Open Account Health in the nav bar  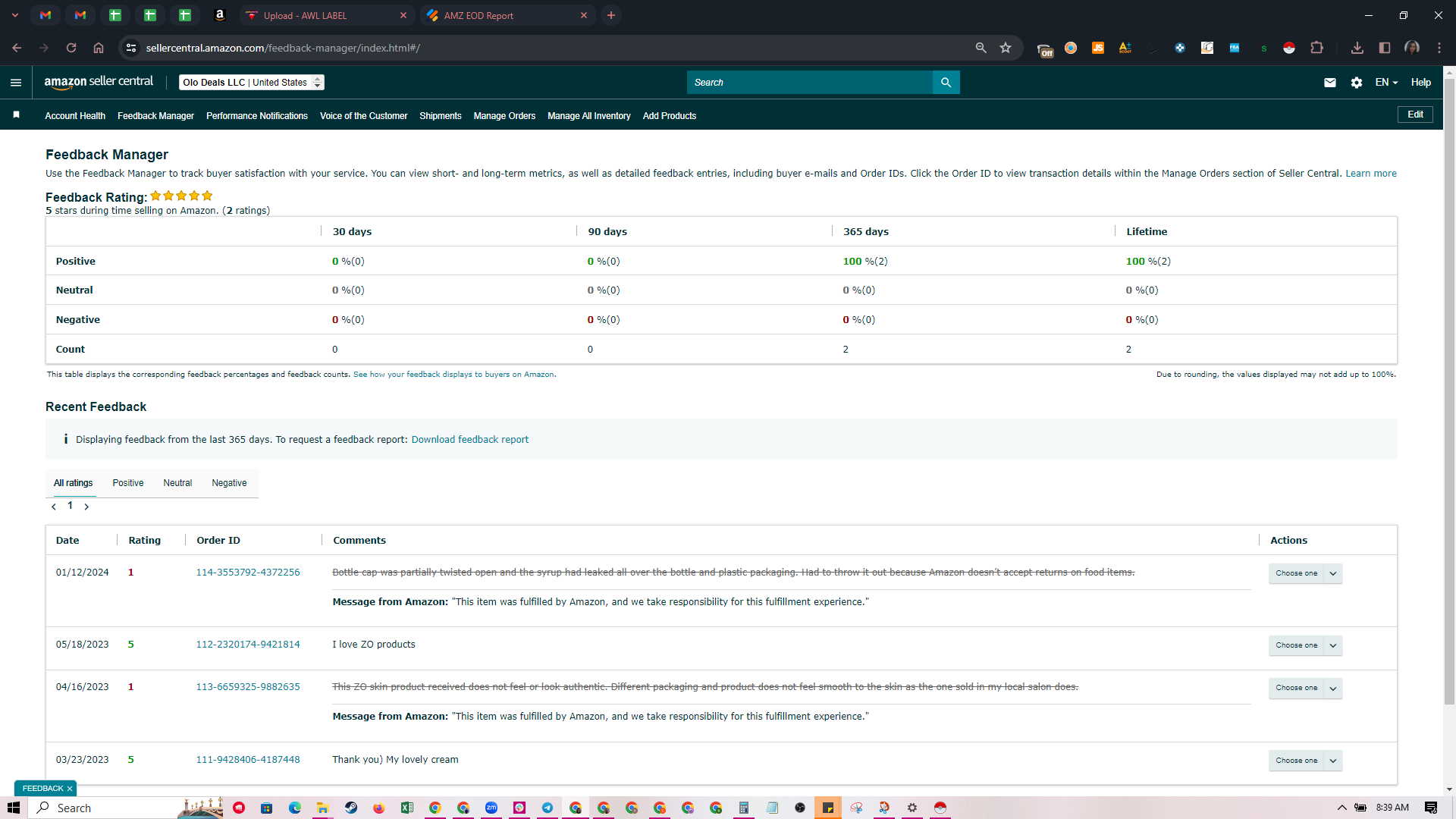[x=75, y=116]
